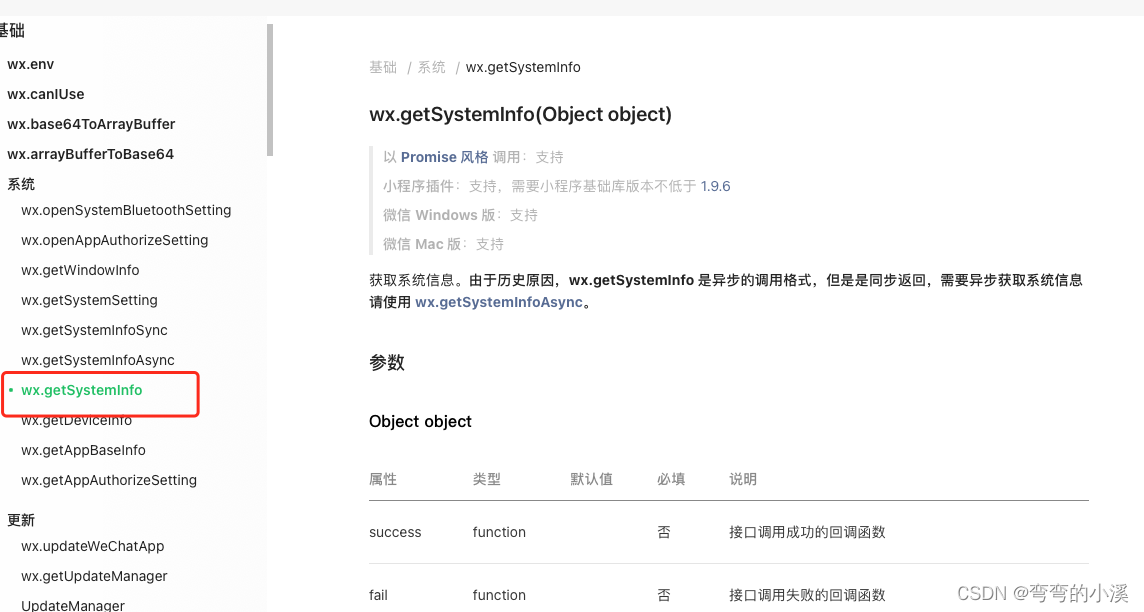Open the 1.9.6 base library version link
The width and height of the screenshot is (1144, 612).
pos(715,186)
